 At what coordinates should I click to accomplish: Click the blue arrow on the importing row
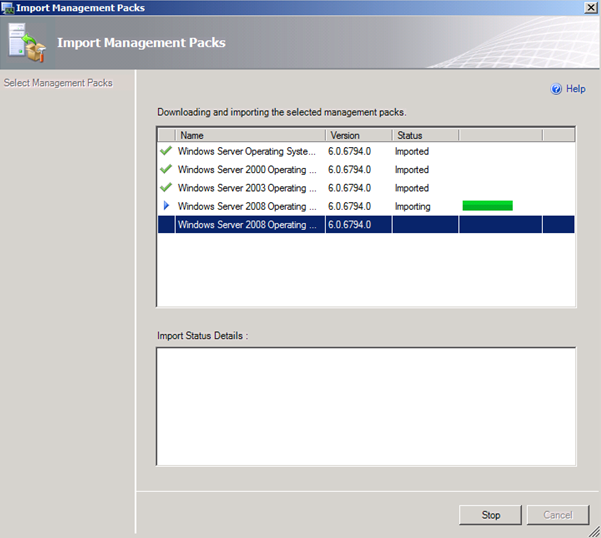166,206
